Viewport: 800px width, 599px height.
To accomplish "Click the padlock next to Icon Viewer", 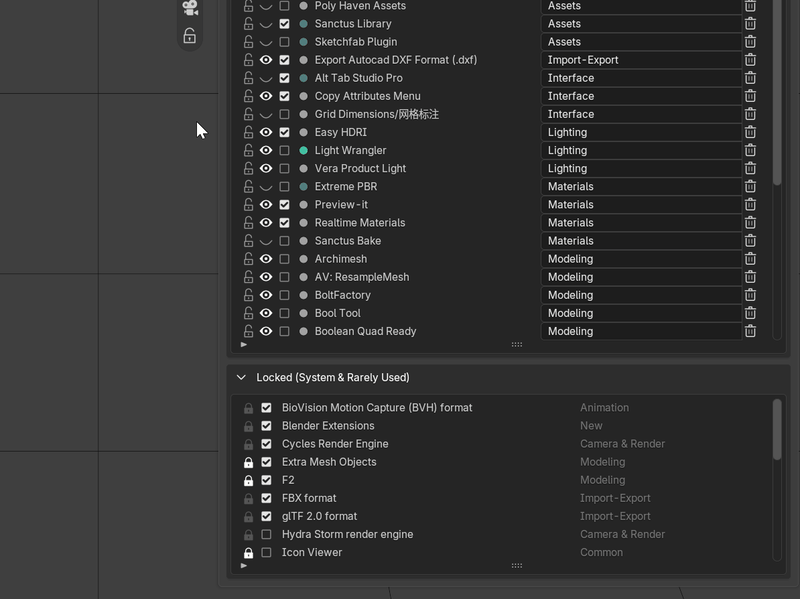I will 248,553.
